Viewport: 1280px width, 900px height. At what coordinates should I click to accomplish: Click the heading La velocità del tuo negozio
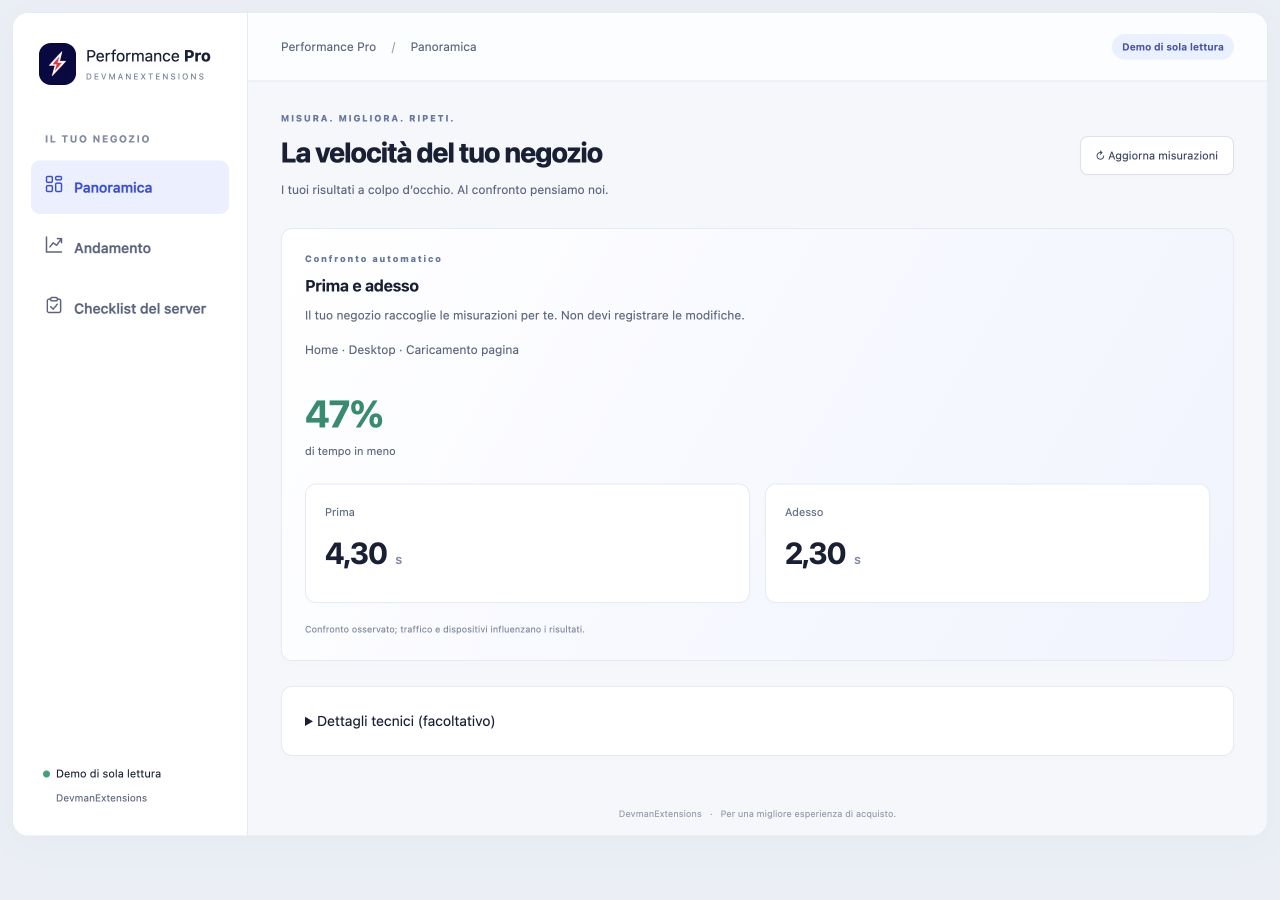click(x=441, y=153)
